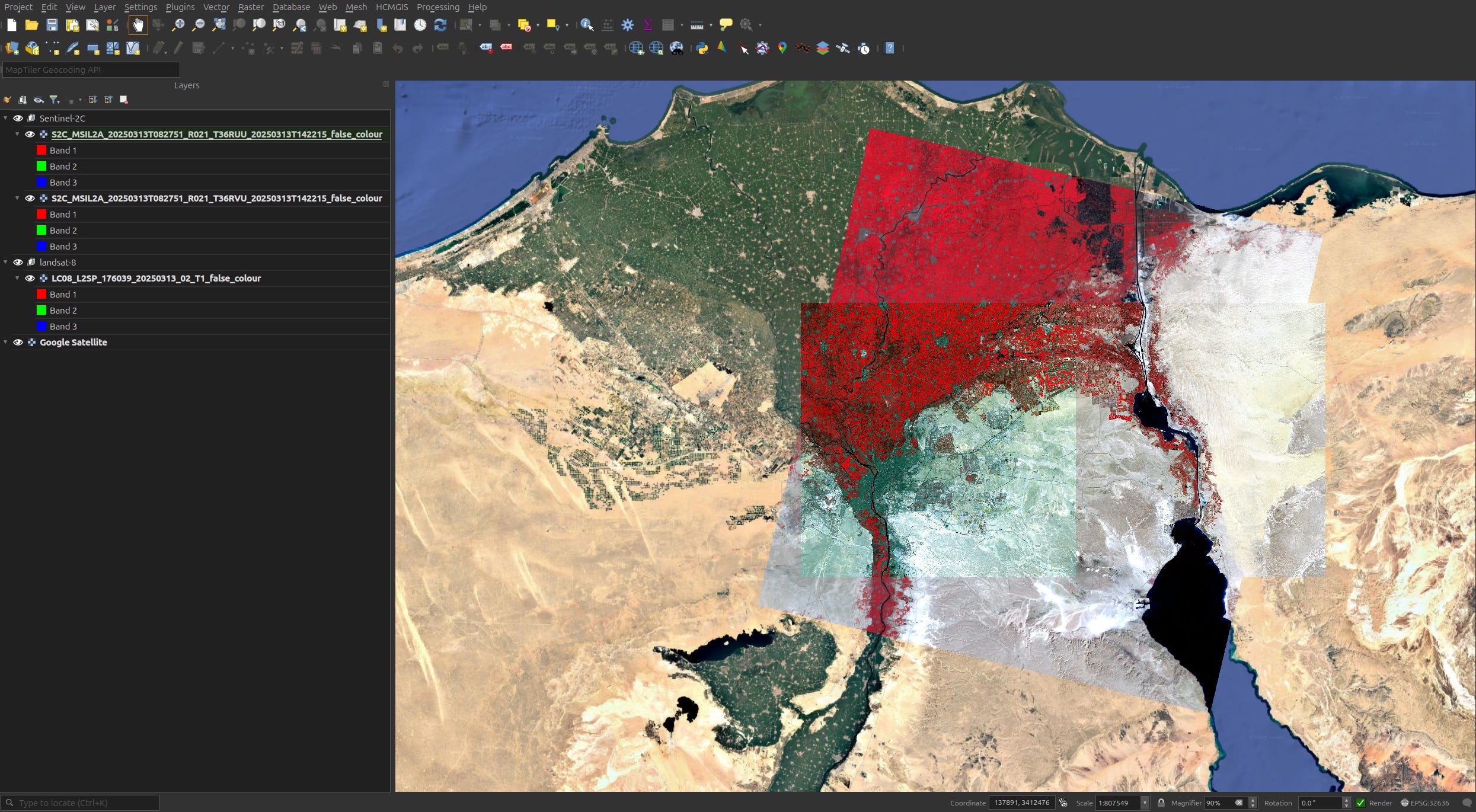
Task: Collapse the first S2C false colour layer
Action: [x=17, y=135]
